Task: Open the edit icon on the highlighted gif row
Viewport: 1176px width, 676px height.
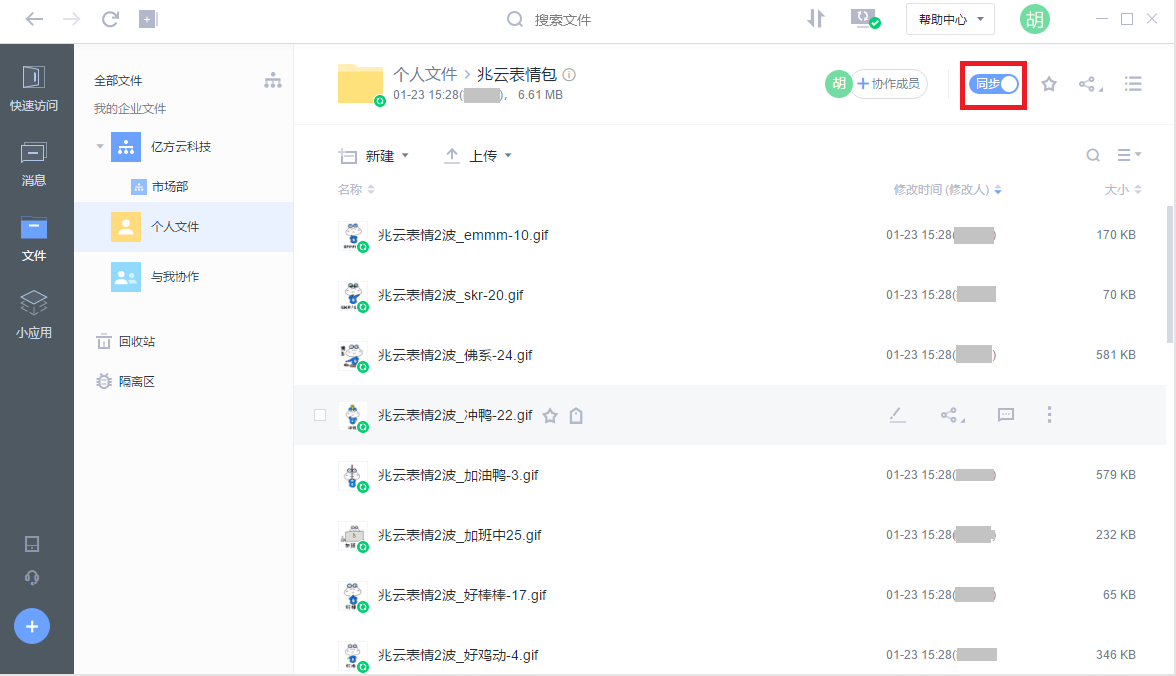Action: click(x=897, y=414)
